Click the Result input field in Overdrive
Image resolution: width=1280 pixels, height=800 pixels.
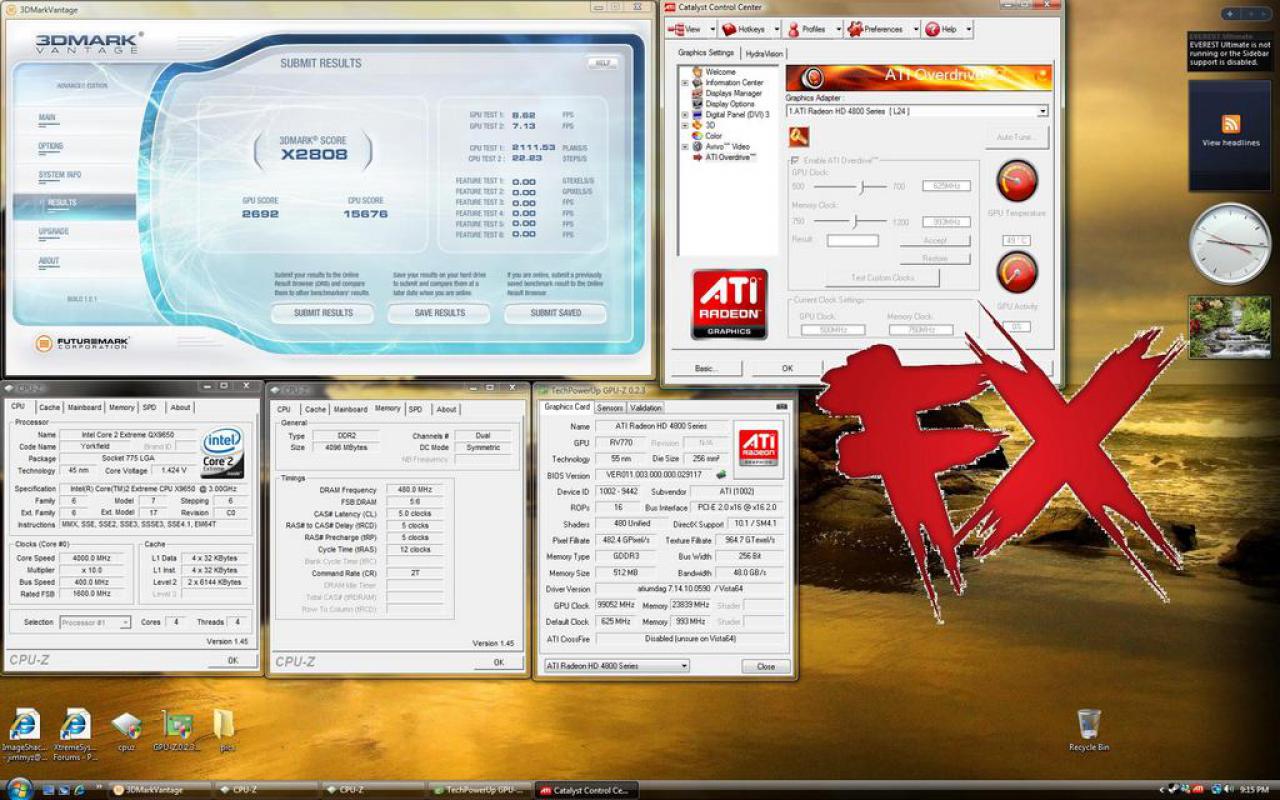point(852,240)
